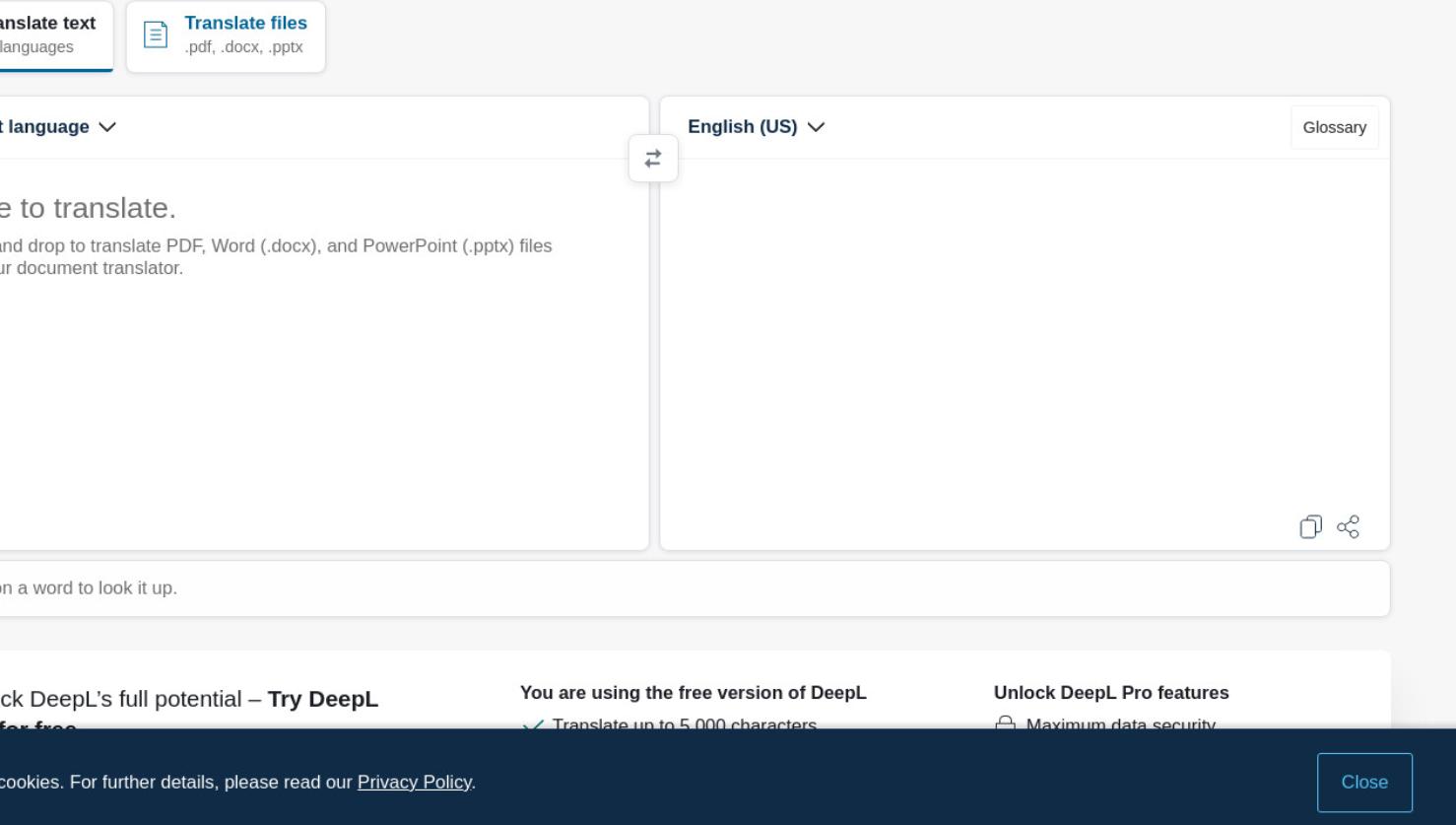Close the cookie notice banner

pos(1364,782)
